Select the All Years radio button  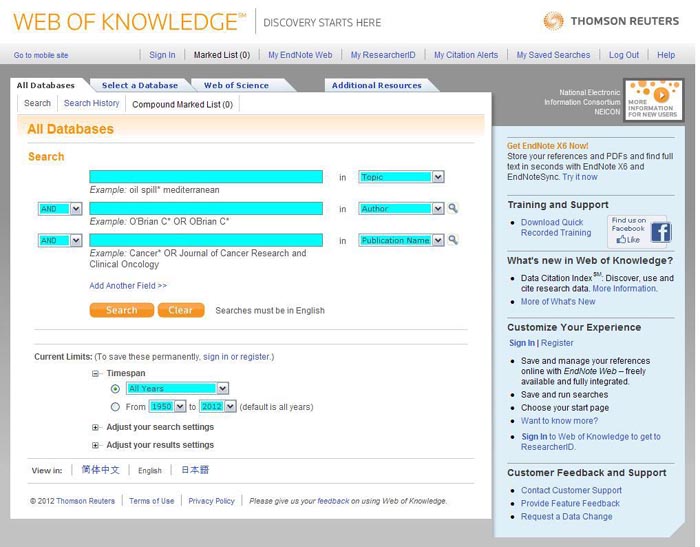click(116, 389)
